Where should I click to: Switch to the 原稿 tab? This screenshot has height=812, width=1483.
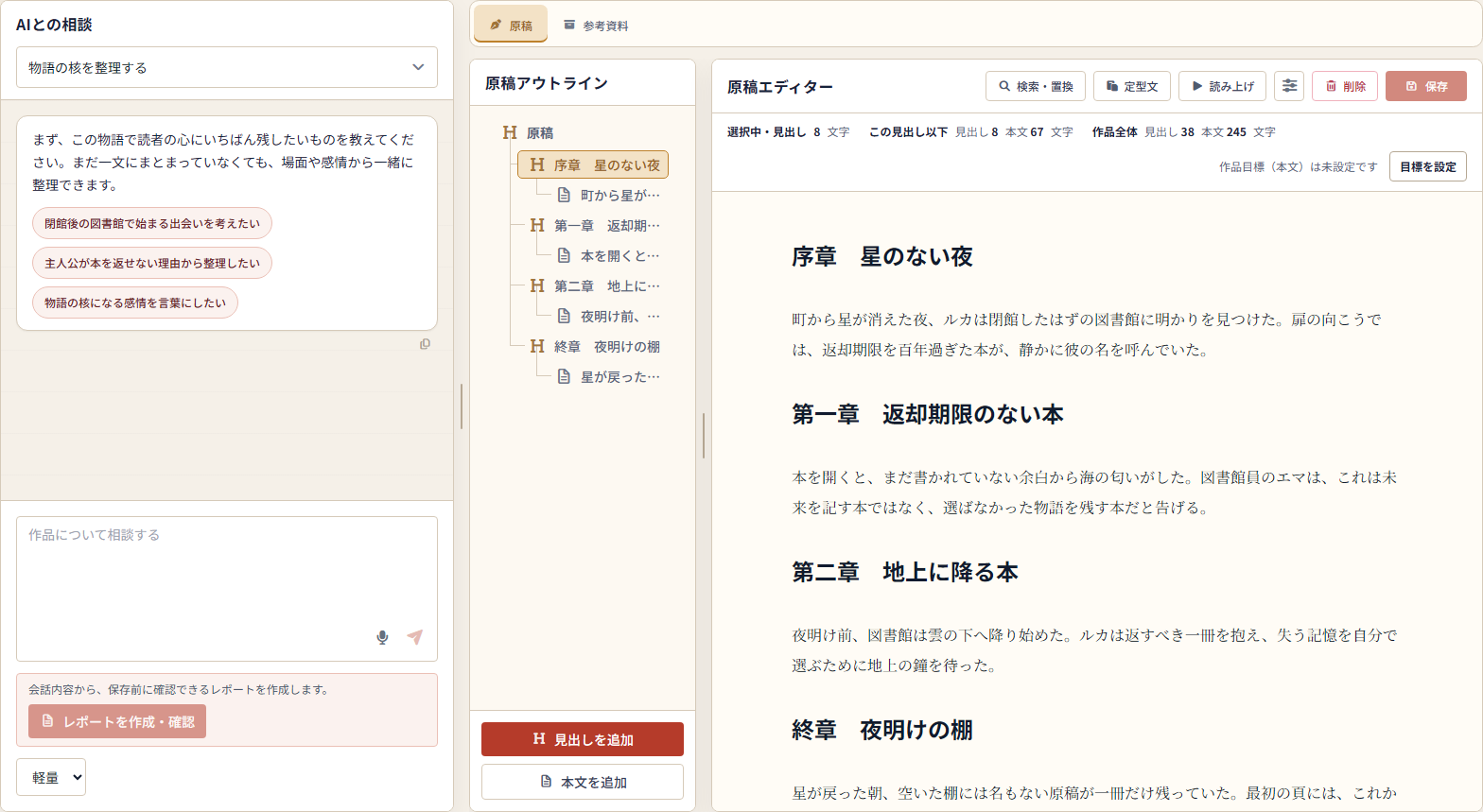click(x=511, y=25)
